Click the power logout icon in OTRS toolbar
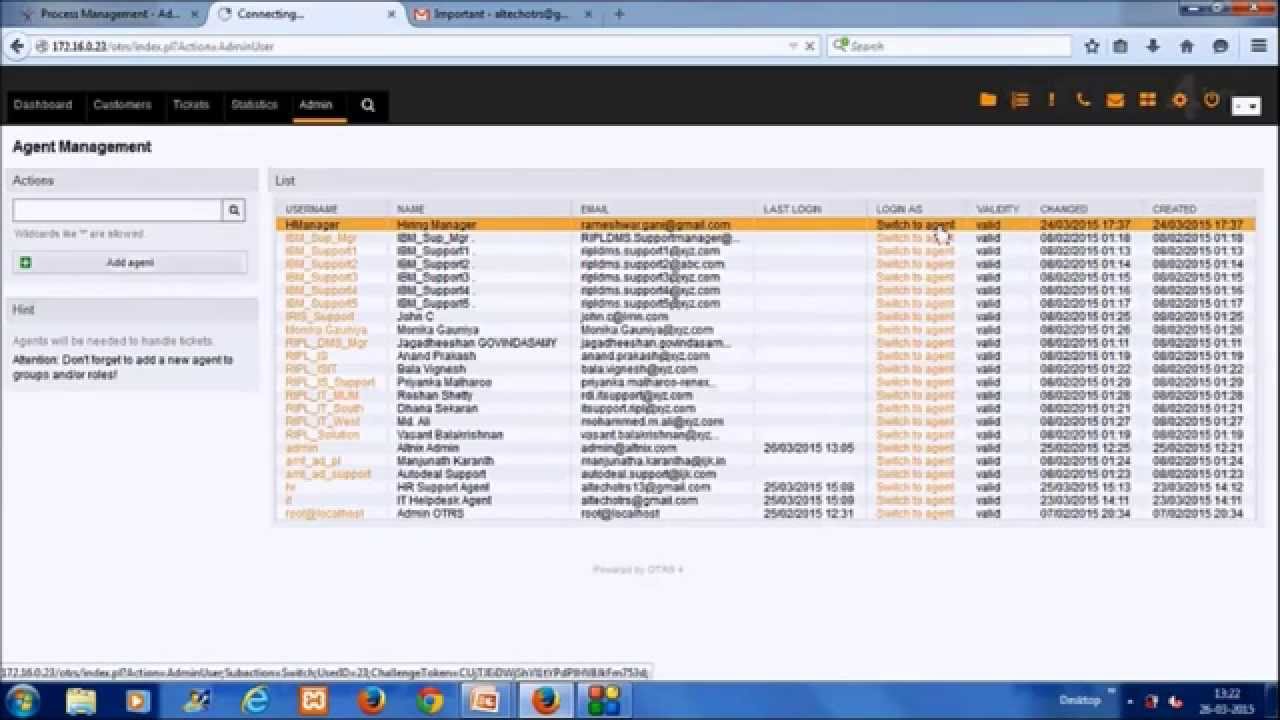1280x720 pixels. click(1211, 100)
